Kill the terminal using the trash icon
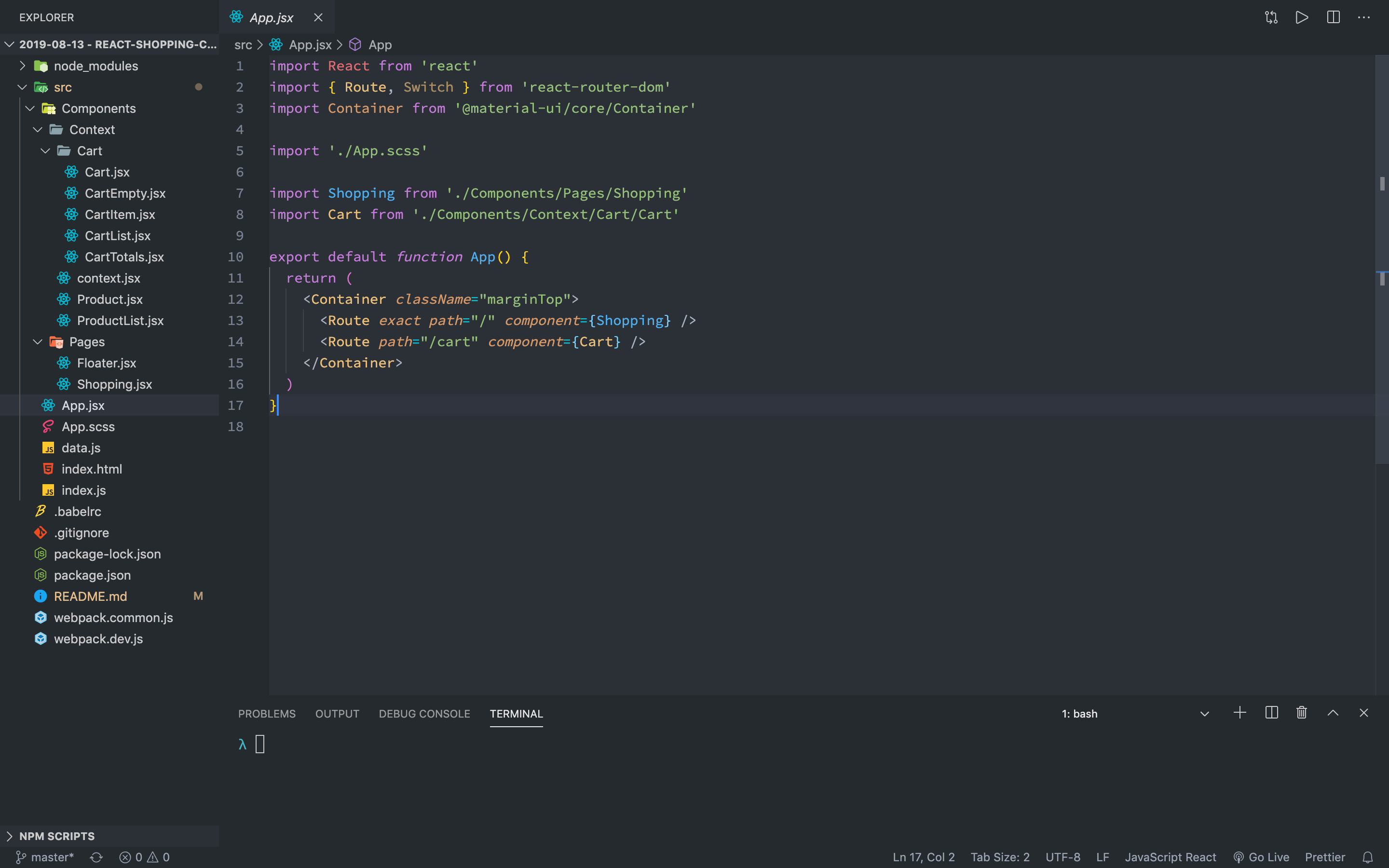The height and width of the screenshot is (868, 1389). click(1301, 713)
